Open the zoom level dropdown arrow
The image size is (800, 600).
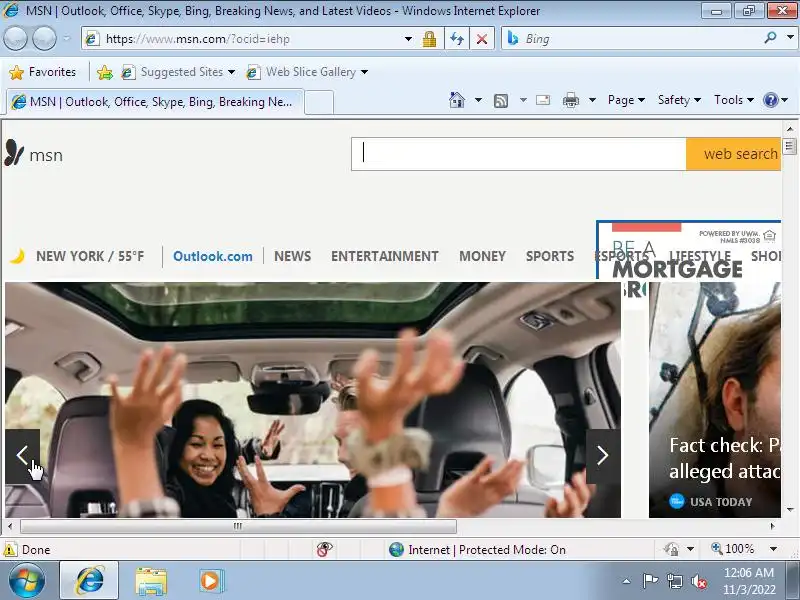(x=773, y=549)
